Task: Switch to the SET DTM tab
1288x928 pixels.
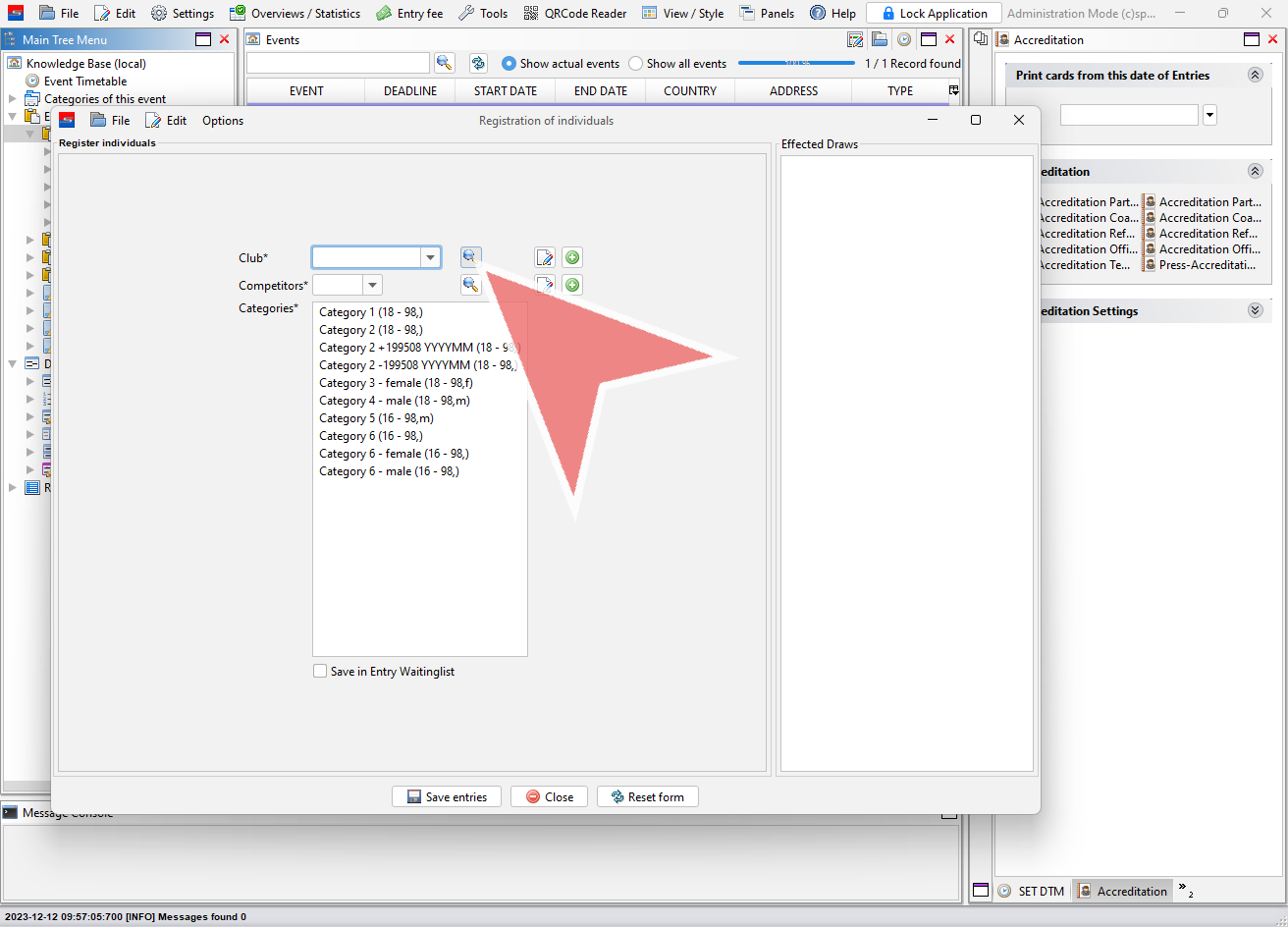Action: click(x=1032, y=891)
